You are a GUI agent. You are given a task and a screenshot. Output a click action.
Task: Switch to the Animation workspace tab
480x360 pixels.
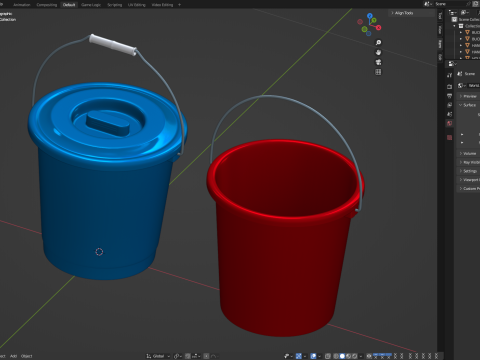[22, 5]
